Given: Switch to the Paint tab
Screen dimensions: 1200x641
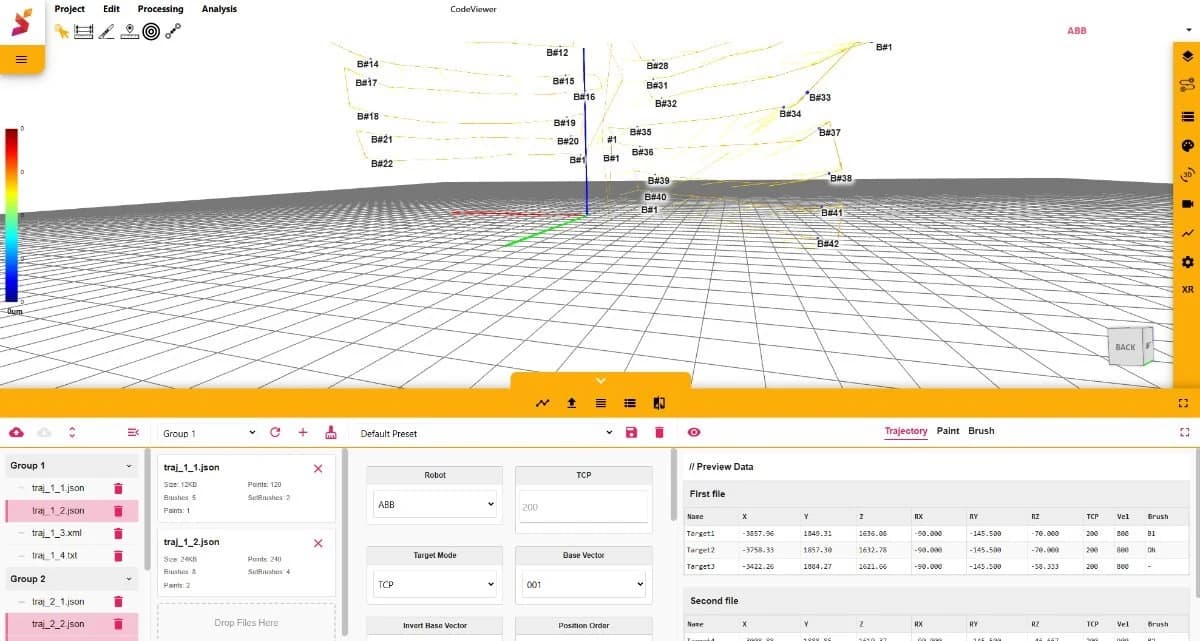Looking at the screenshot, I should click(948, 431).
